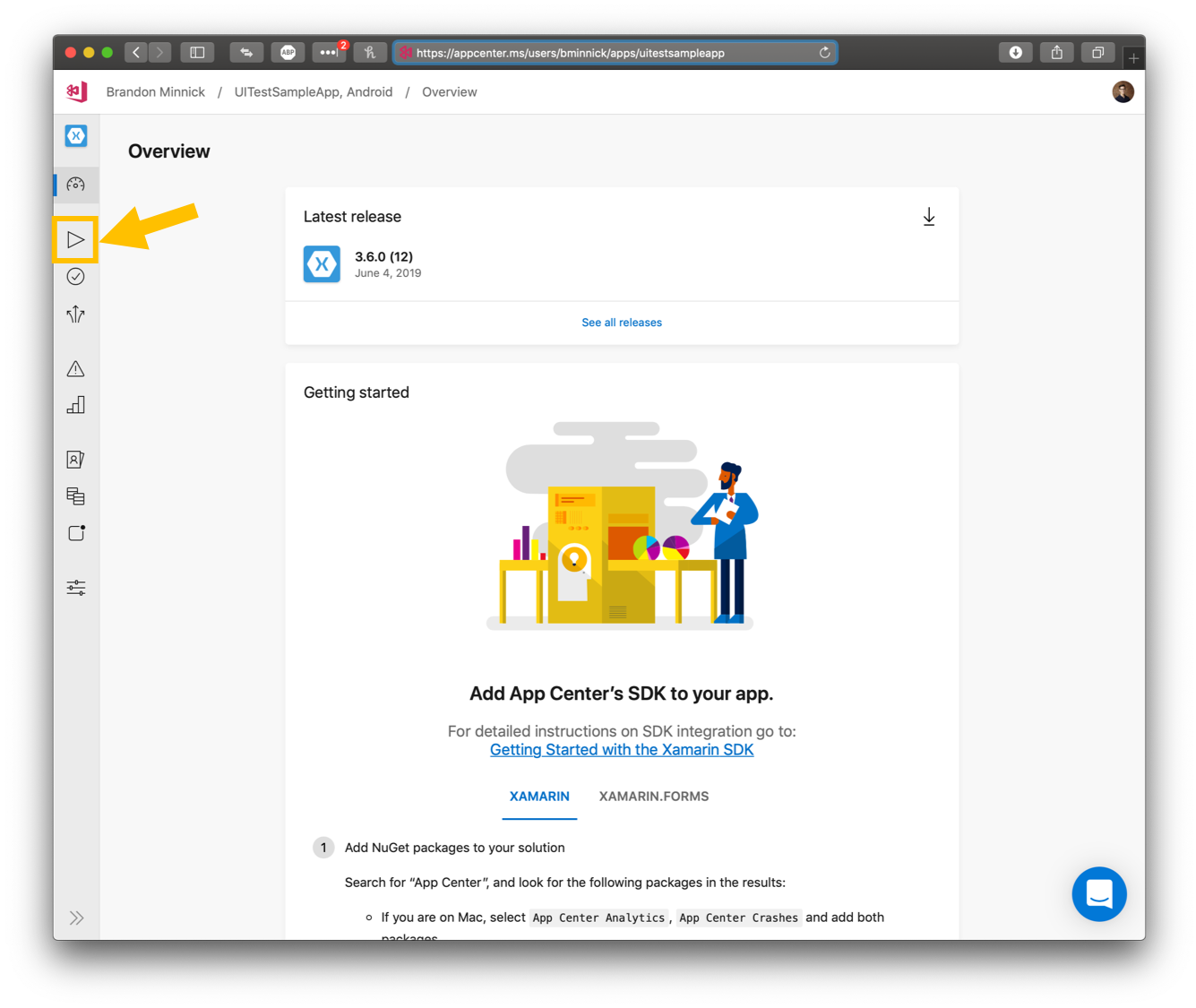Click the Brandon Minnick breadcrumb
Viewport: 1196px width, 1008px height.
(155, 92)
